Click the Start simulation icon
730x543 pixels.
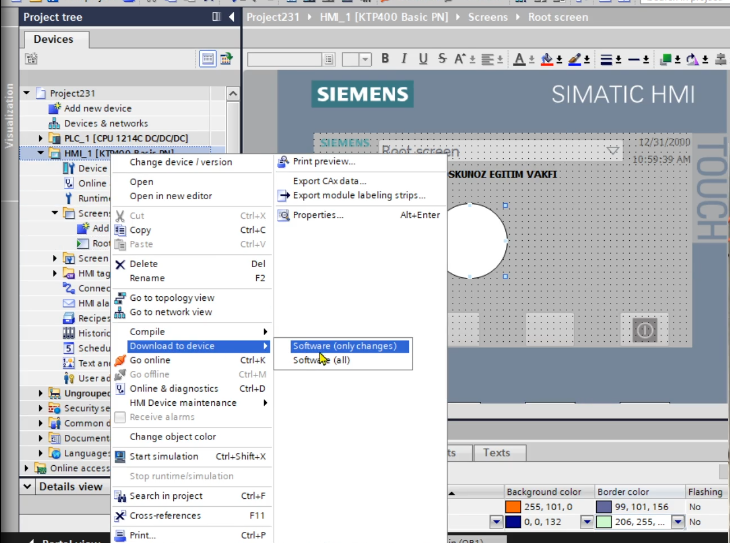click(120, 457)
